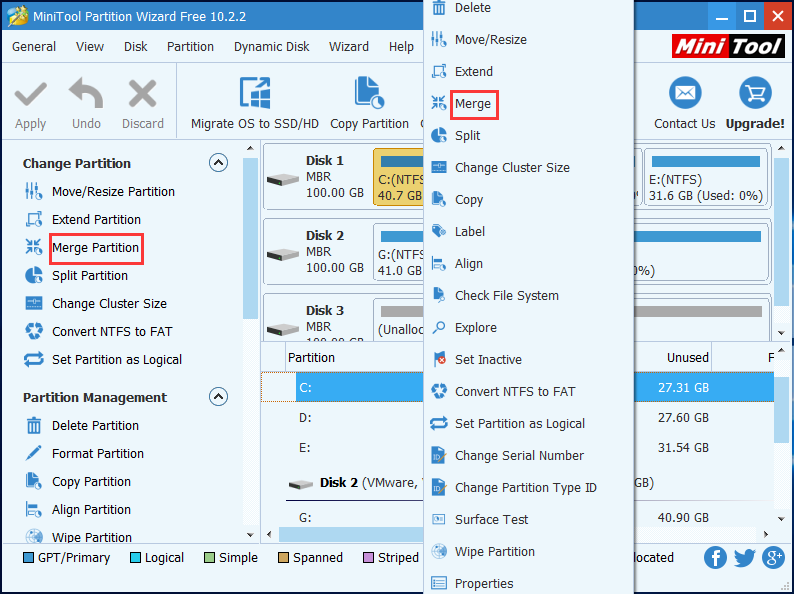
Task: Click the Move/Resize Partition sidebar icon
Action: 34,191
